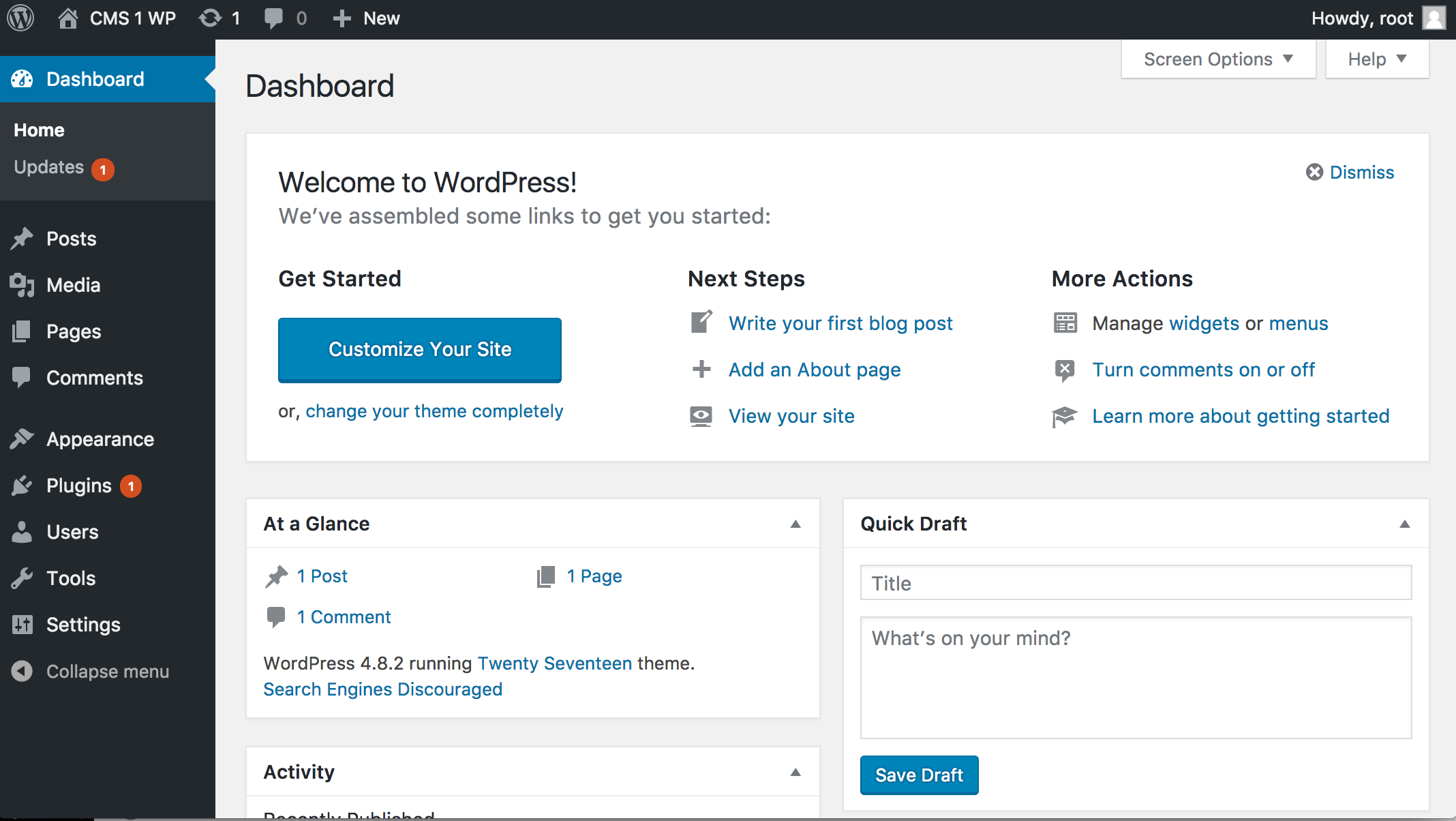Open the root user avatar
1456x821 pixels.
click(x=1434, y=18)
